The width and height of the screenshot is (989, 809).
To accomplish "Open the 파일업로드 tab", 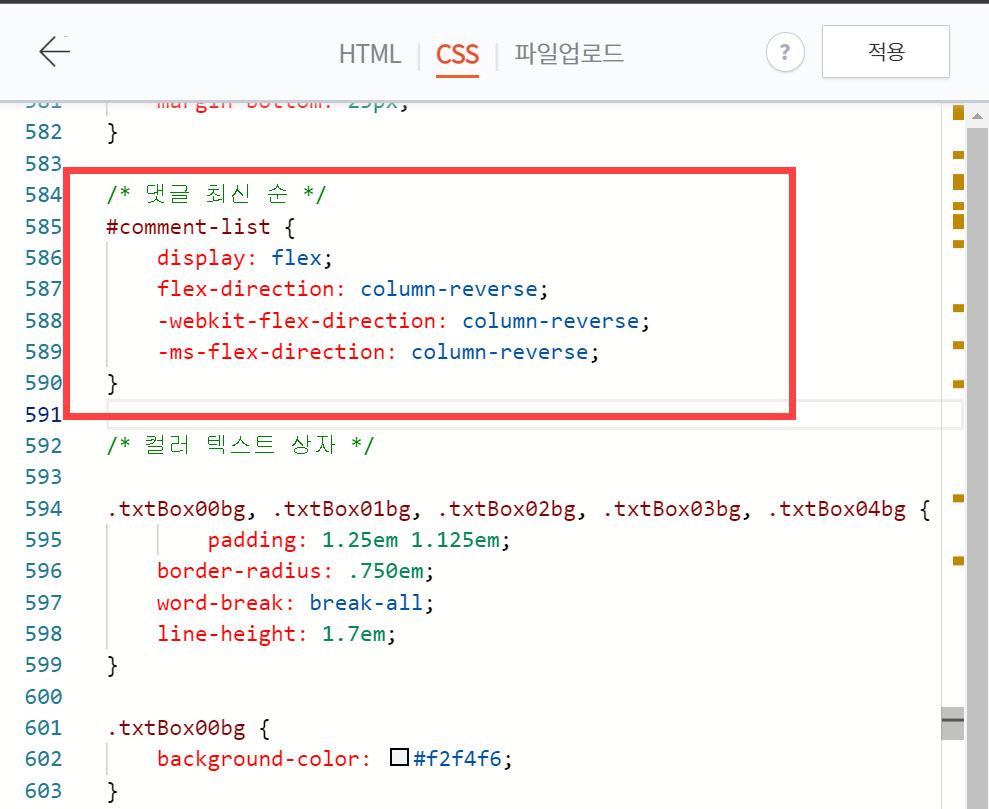I will point(568,55).
